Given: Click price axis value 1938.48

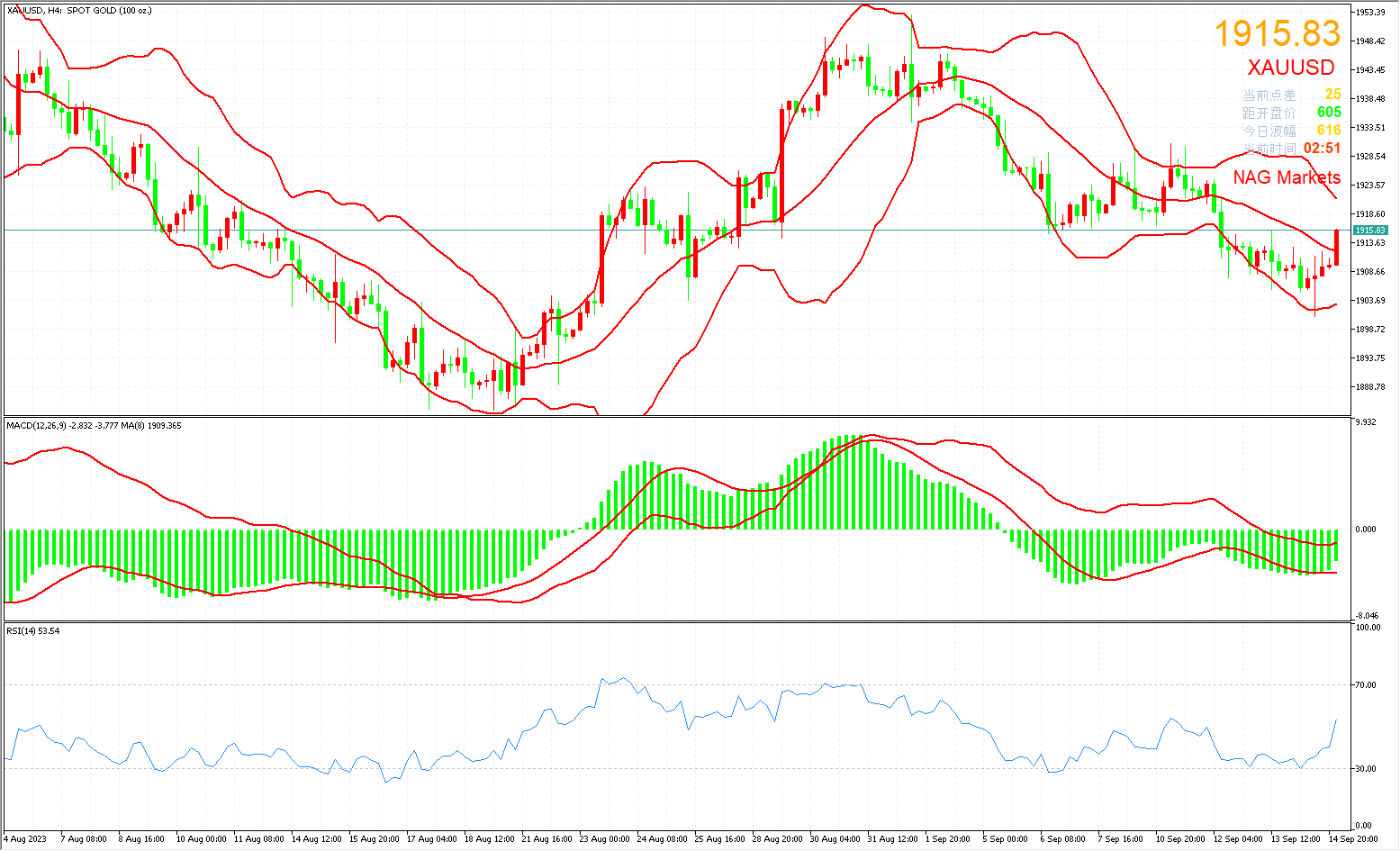Looking at the screenshot, I should coord(1370,99).
